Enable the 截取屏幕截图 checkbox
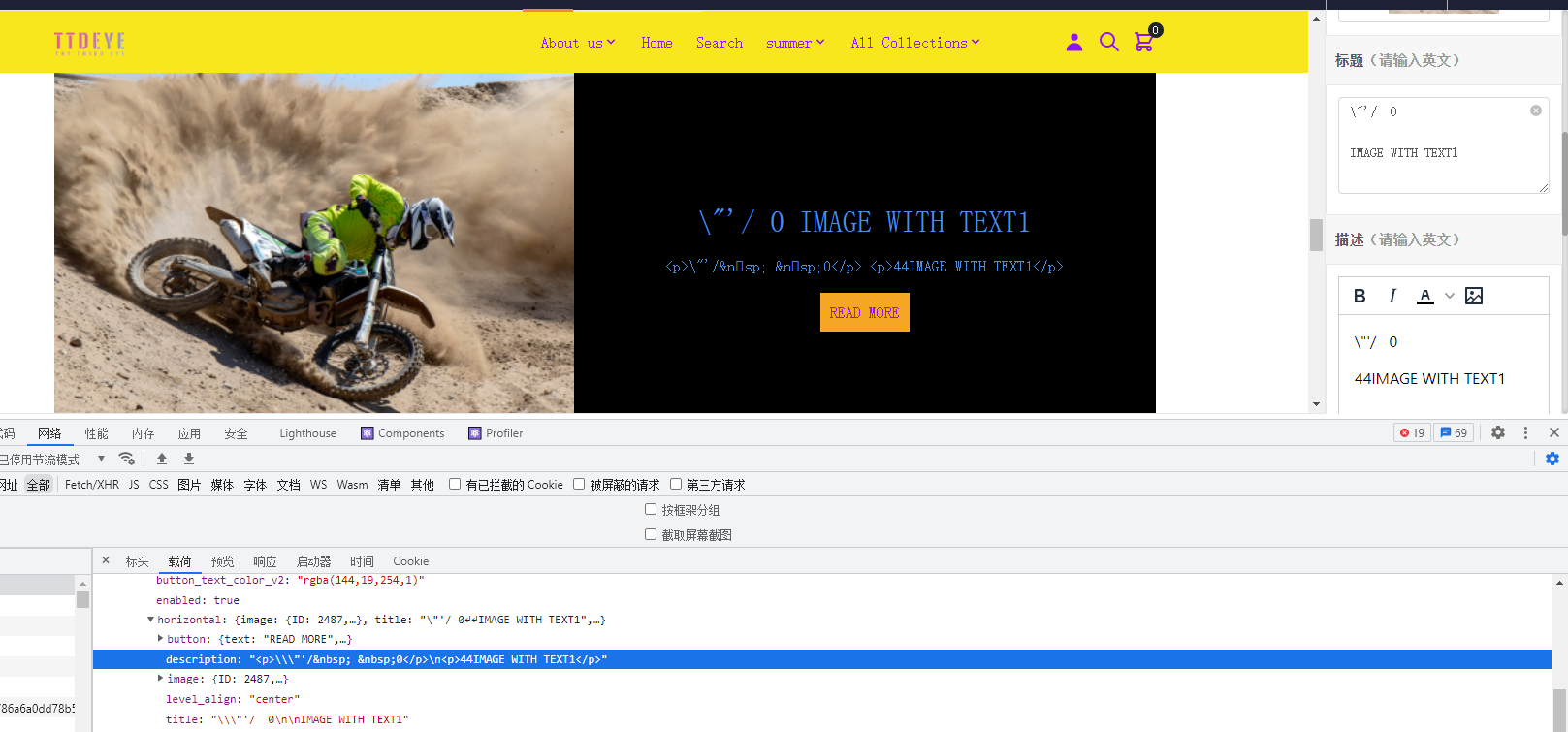Image resolution: width=1568 pixels, height=732 pixels. click(x=651, y=534)
